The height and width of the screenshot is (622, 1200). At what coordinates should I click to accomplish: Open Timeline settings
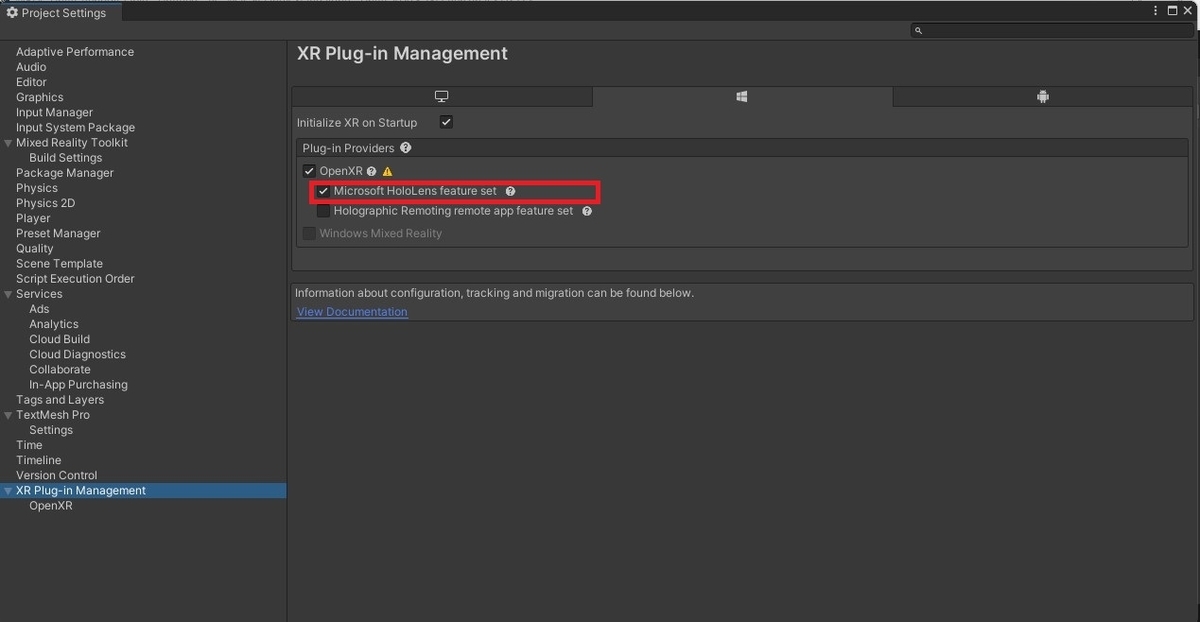point(39,460)
